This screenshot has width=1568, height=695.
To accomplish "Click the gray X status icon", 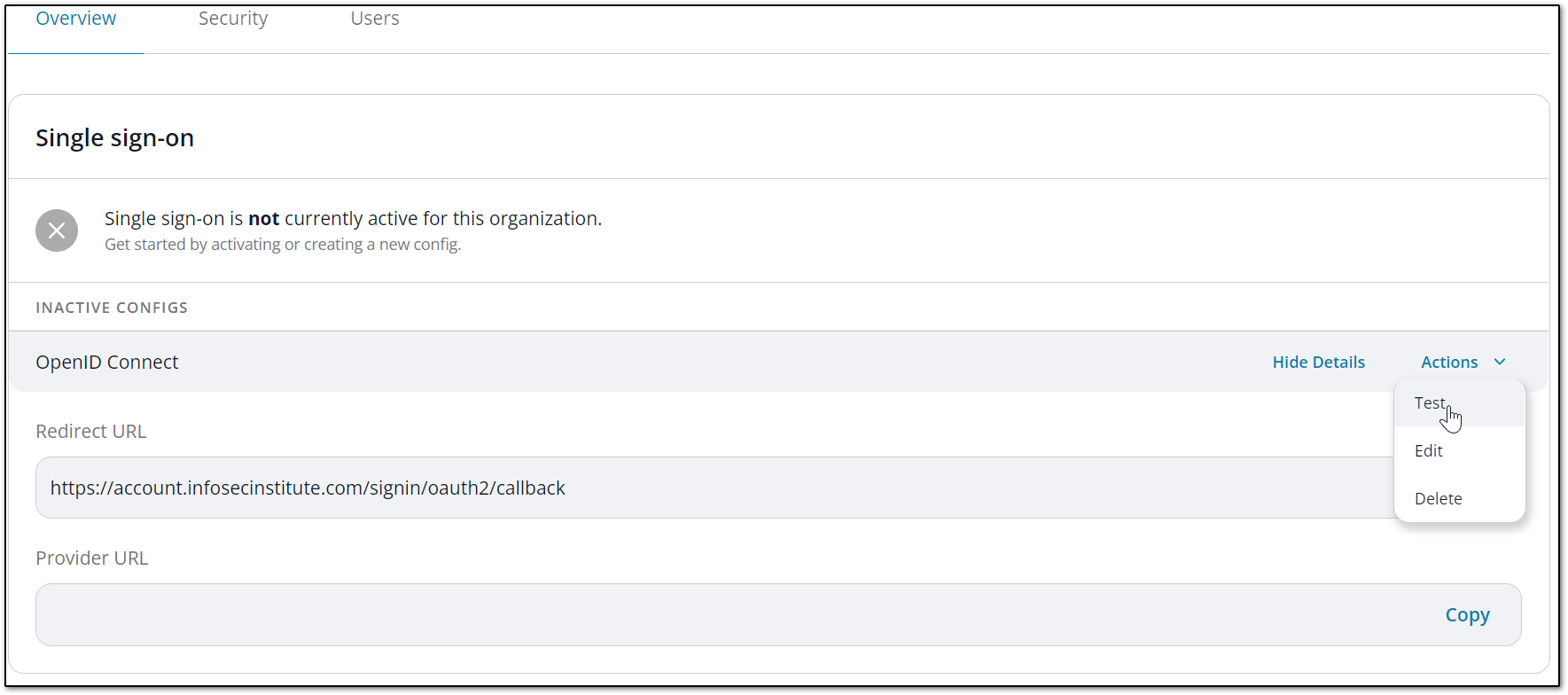I will pos(57,230).
